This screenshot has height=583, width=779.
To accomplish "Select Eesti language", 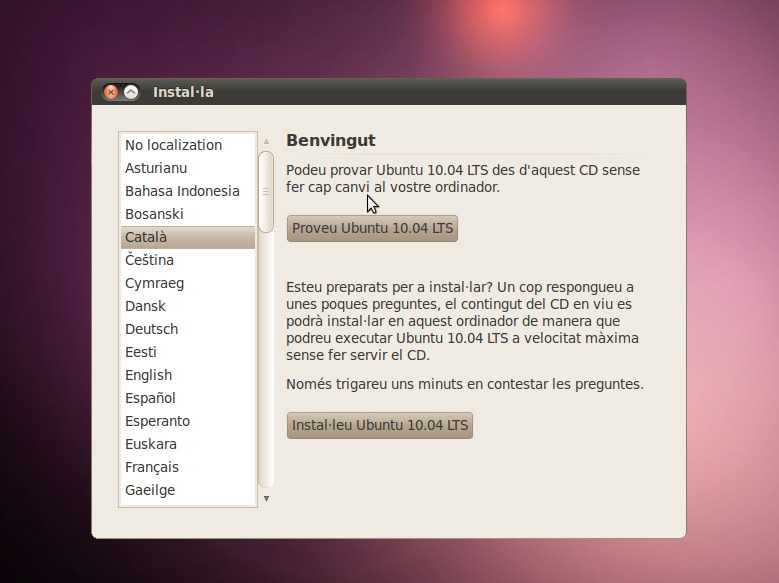I will 188,352.
